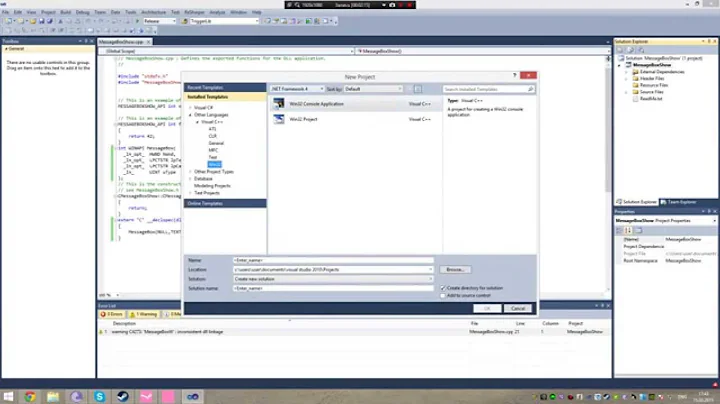Open the Sort by Default dropdown
Screen dimensions: 720x404
tap(373, 89)
